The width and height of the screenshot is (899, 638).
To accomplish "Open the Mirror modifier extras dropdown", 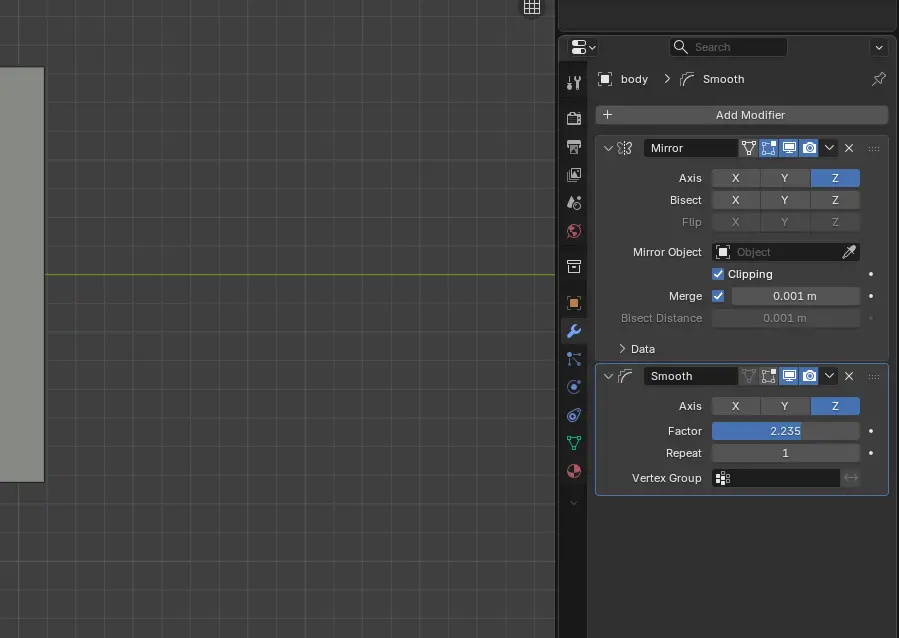I will 874,147.
